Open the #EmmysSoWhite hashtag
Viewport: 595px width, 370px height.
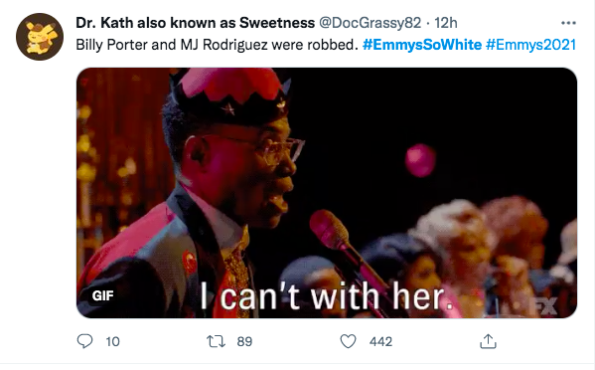point(422,45)
